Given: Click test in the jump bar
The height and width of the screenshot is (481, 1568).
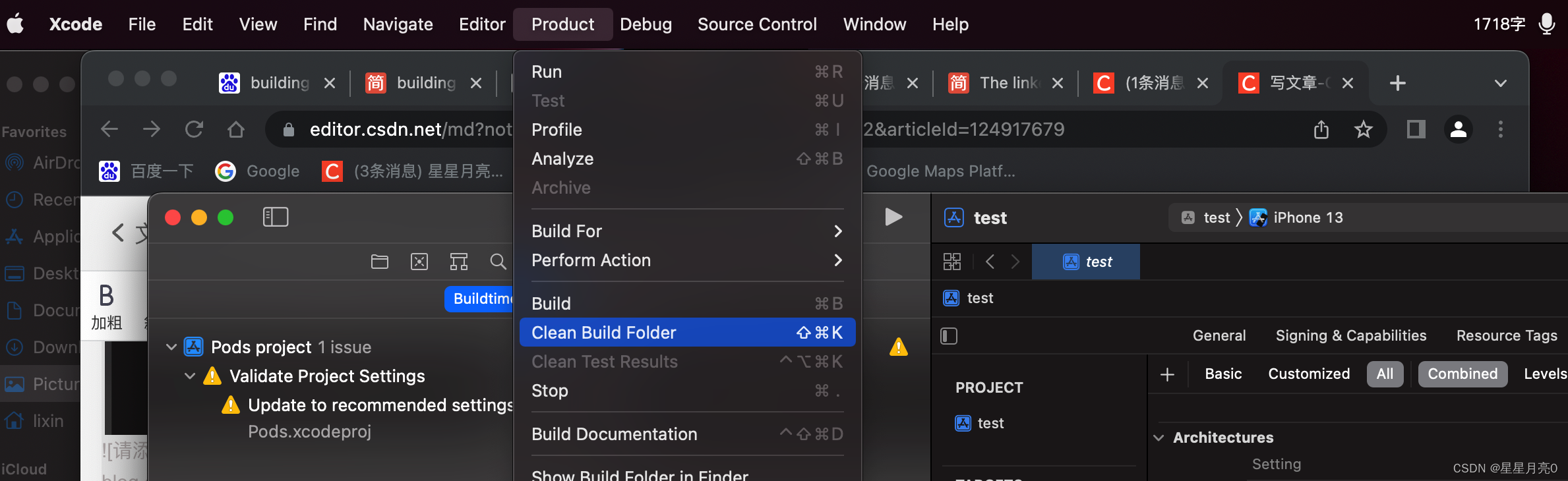Looking at the screenshot, I should point(969,298).
